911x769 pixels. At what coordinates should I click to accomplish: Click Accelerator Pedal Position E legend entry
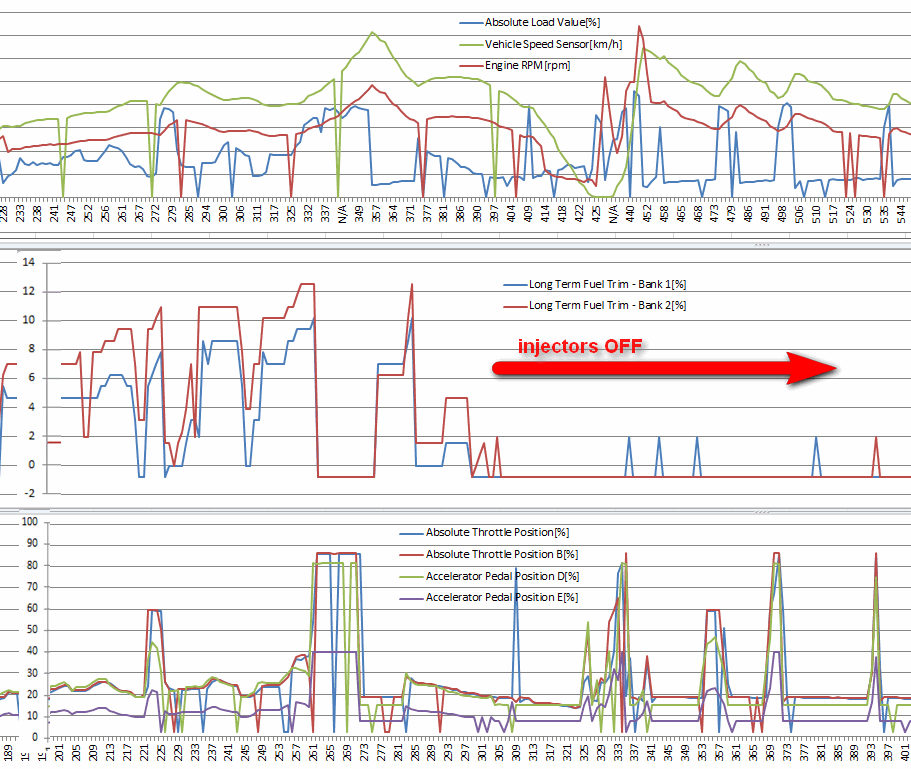(489, 598)
